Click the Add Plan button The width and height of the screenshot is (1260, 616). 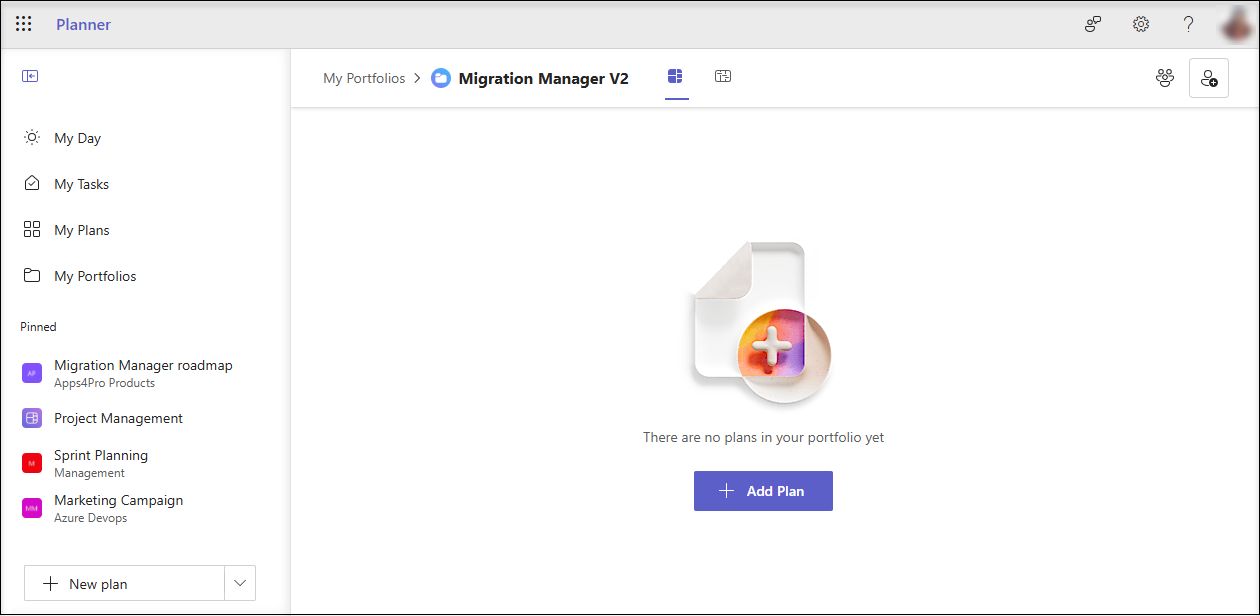(x=763, y=491)
